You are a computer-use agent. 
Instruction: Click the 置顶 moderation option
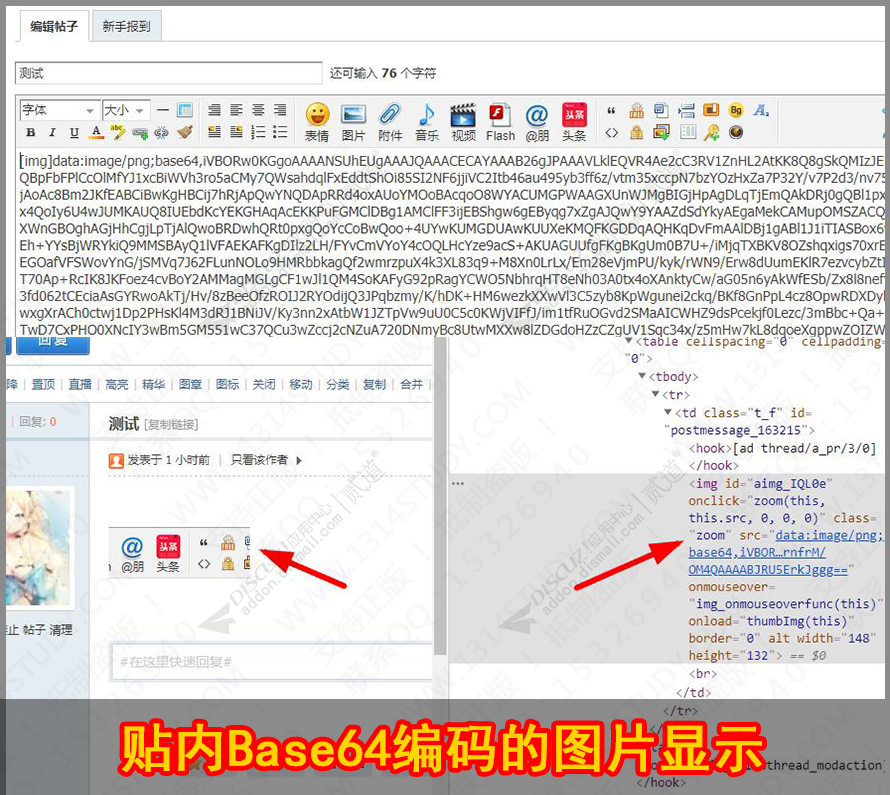(43, 385)
